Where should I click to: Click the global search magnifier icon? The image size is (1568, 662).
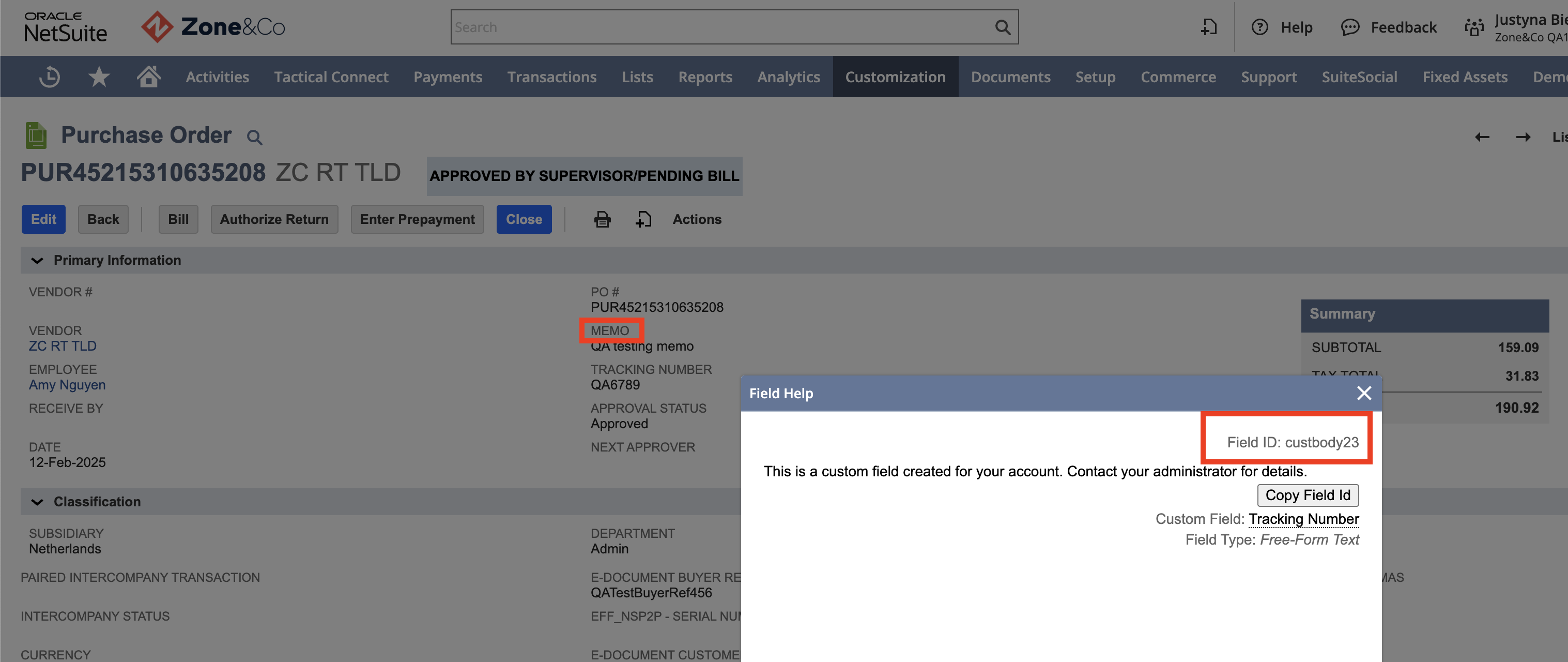pyautogui.click(x=1003, y=27)
